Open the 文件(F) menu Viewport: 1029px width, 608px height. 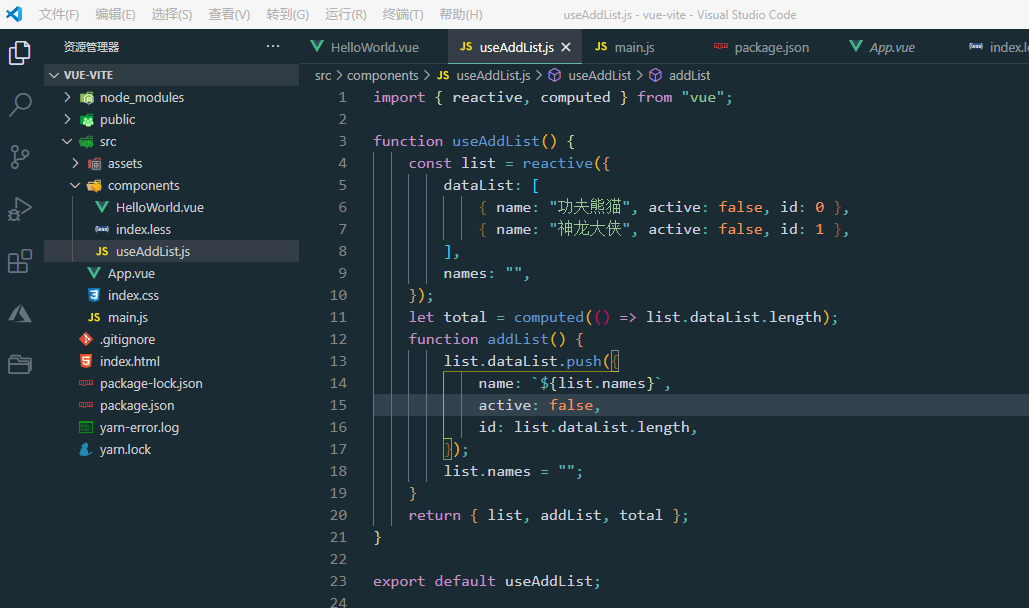coord(58,14)
